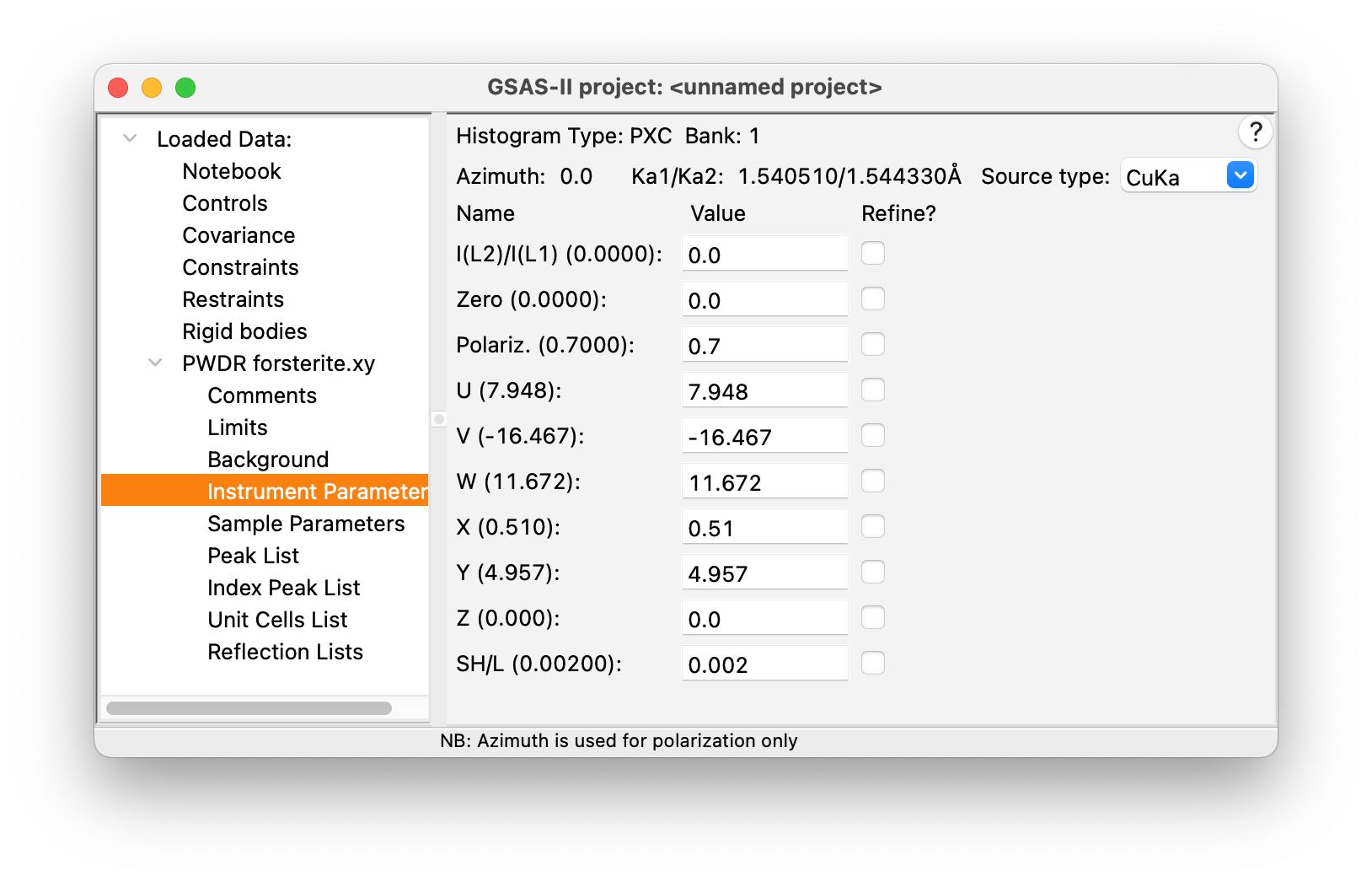
Task: Open the Controls tree item
Action: click(x=225, y=203)
